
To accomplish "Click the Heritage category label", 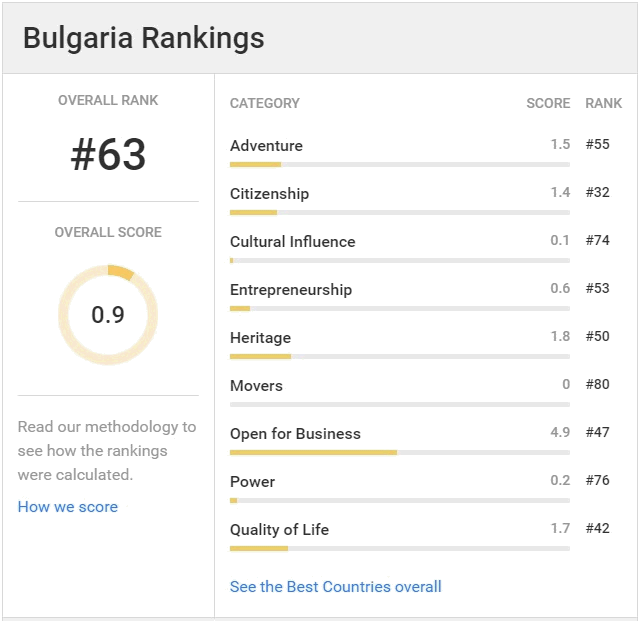I will pos(260,338).
